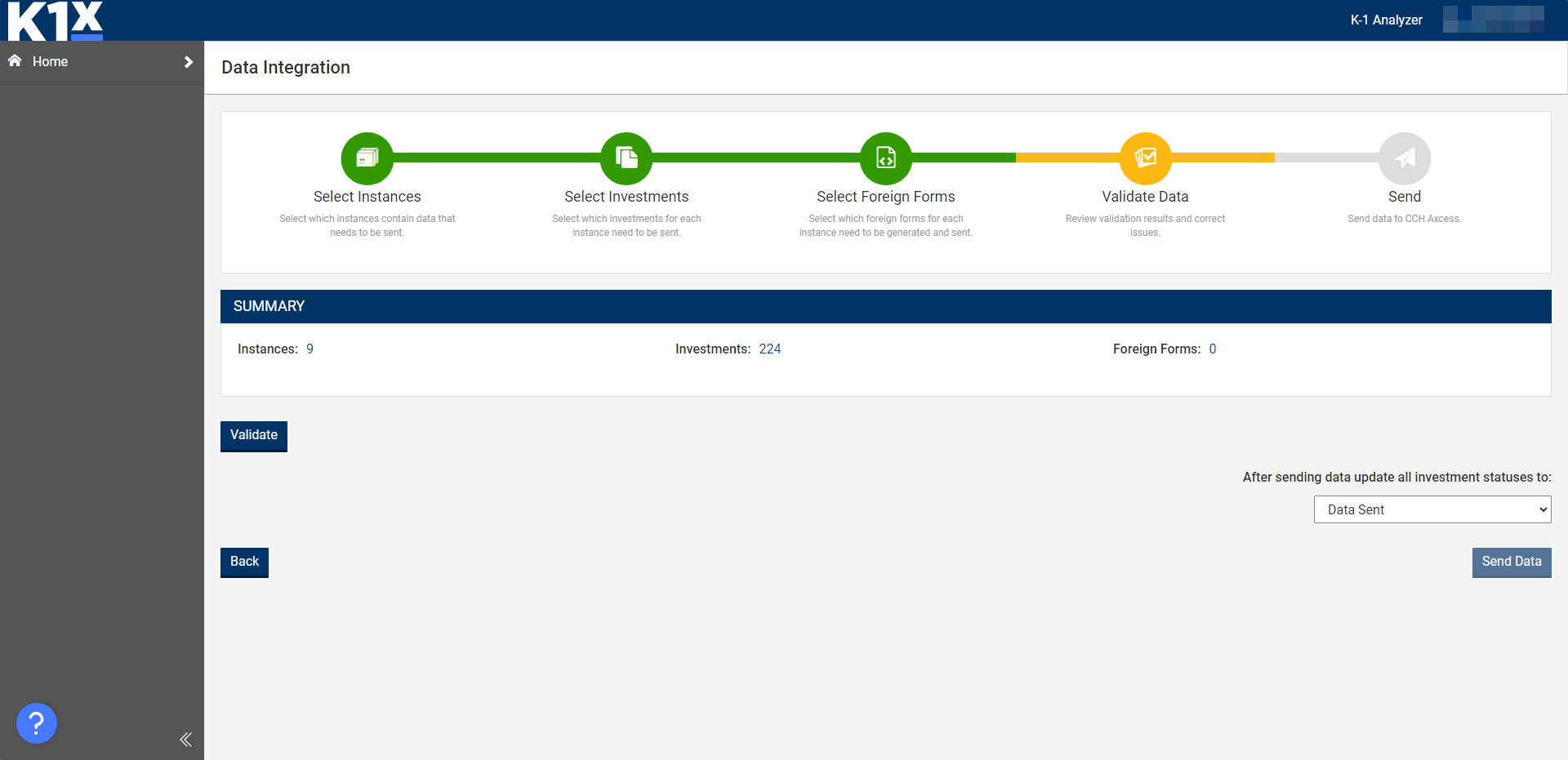Open the blue help question mark

pos(37,723)
